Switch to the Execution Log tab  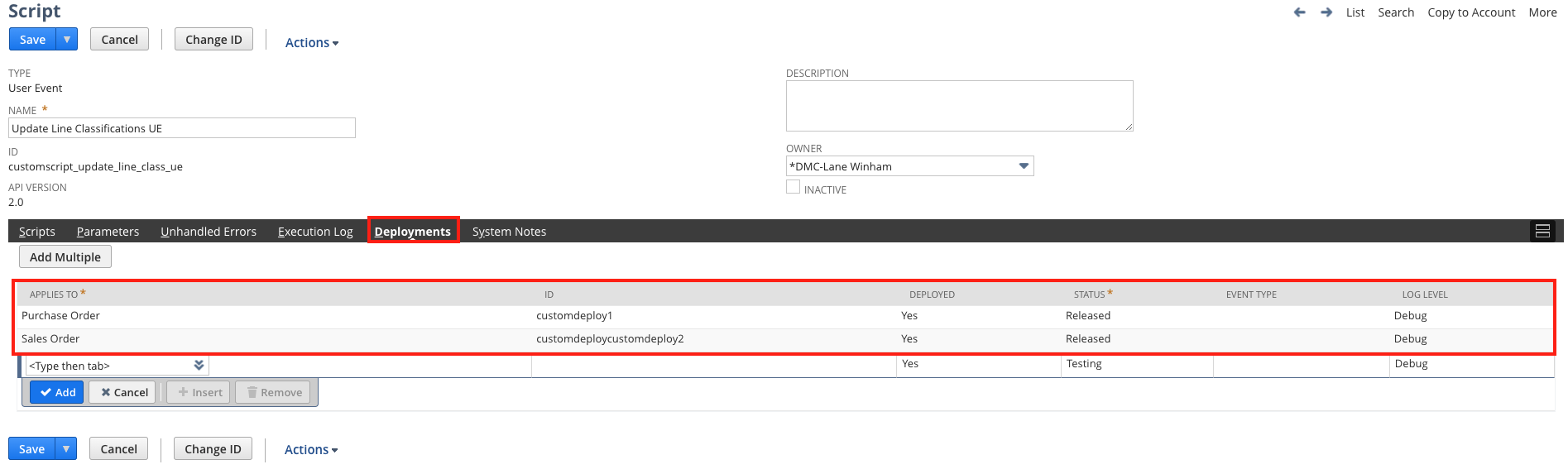click(x=315, y=232)
